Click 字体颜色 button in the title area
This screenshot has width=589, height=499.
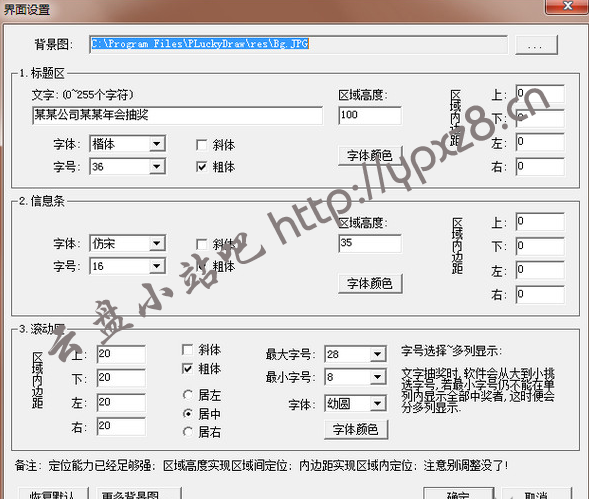tap(370, 155)
